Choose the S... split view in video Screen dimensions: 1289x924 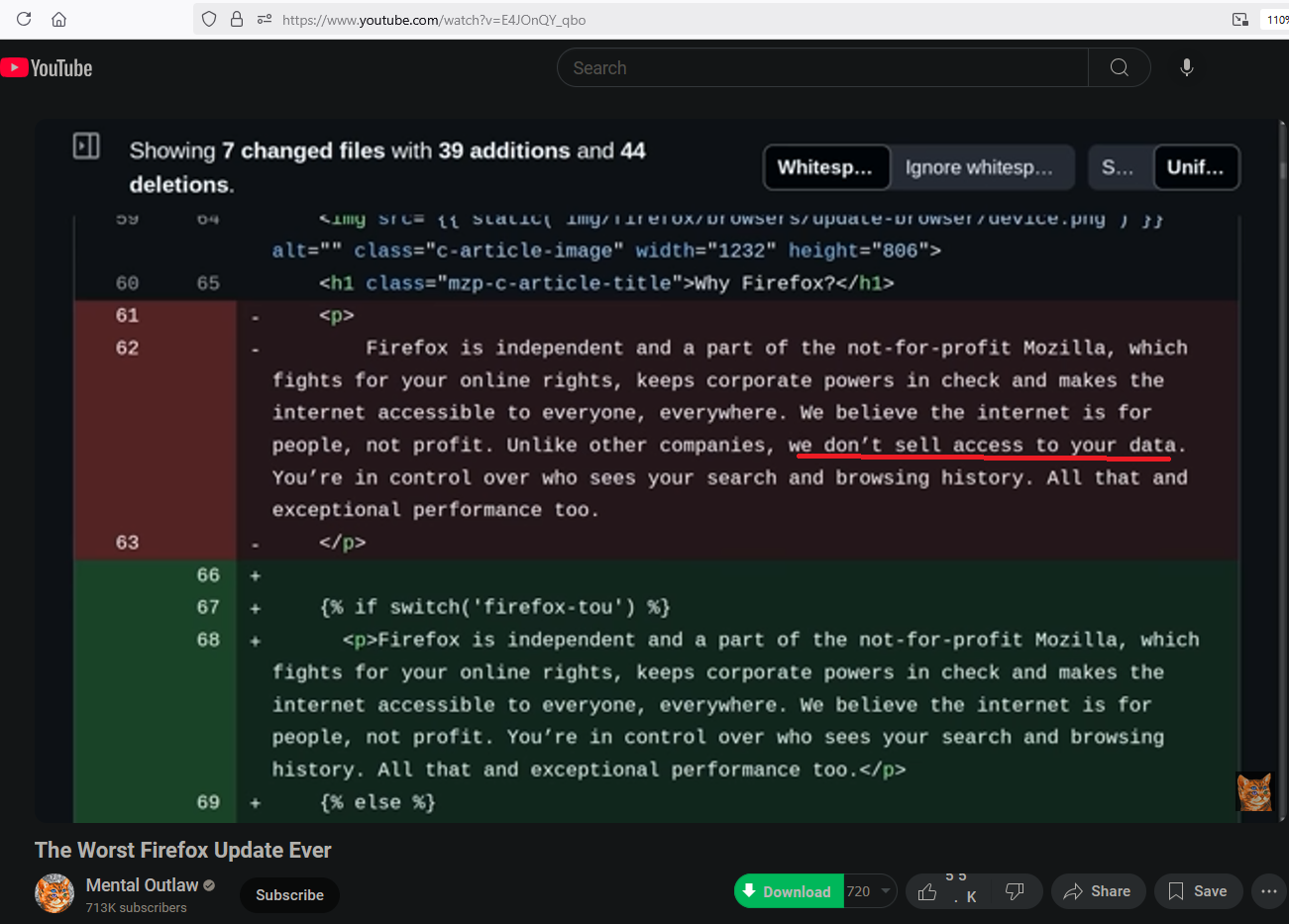(x=1120, y=167)
